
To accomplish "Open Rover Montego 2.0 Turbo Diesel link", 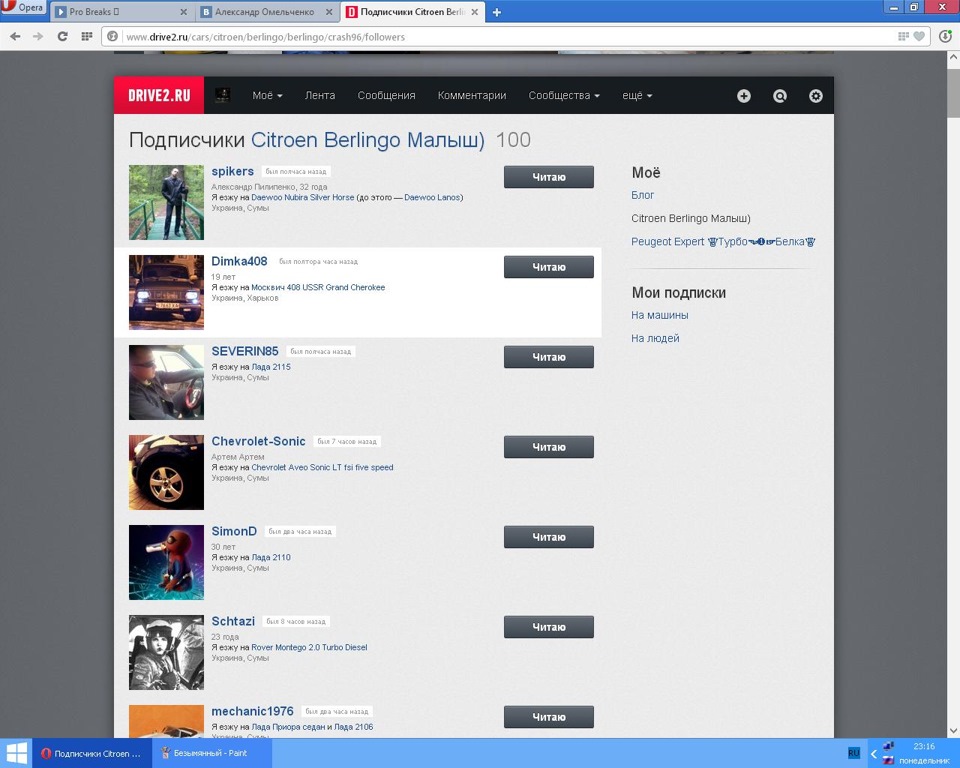I will pos(309,647).
